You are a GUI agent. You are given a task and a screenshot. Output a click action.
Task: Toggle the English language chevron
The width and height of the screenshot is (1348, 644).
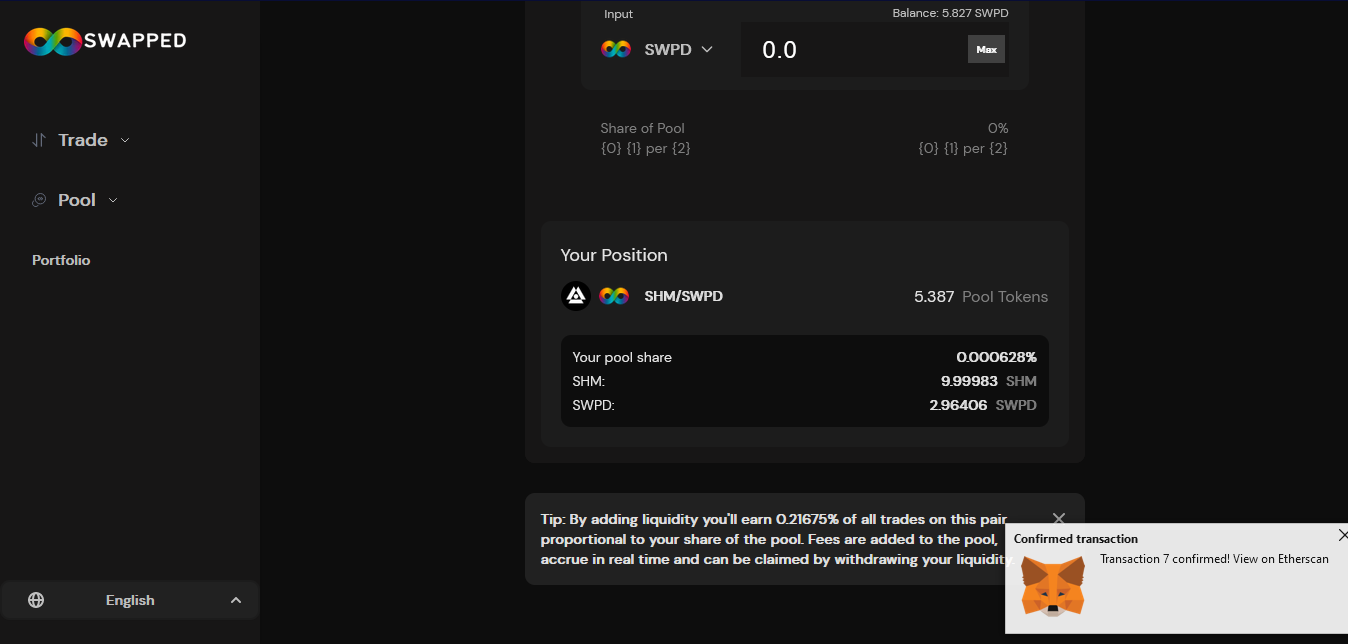pos(236,600)
